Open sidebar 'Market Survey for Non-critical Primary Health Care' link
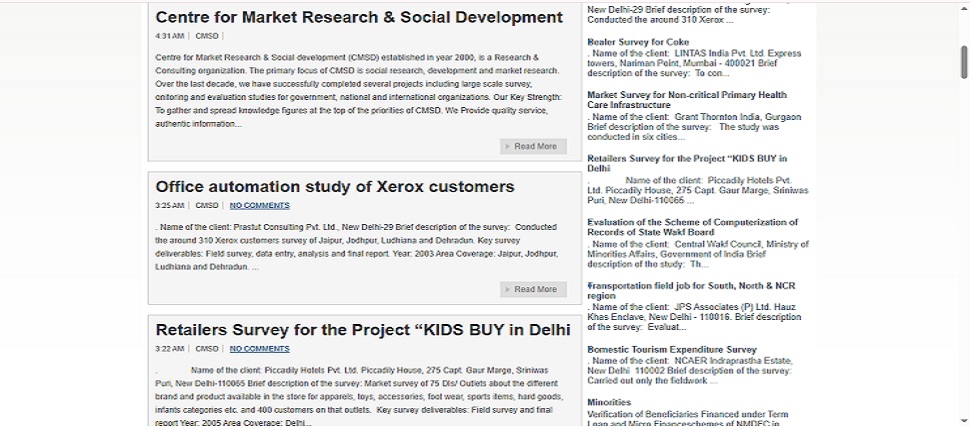The width and height of the screenshot is (980, 430). pyautogui.click(x=687, y=100)
